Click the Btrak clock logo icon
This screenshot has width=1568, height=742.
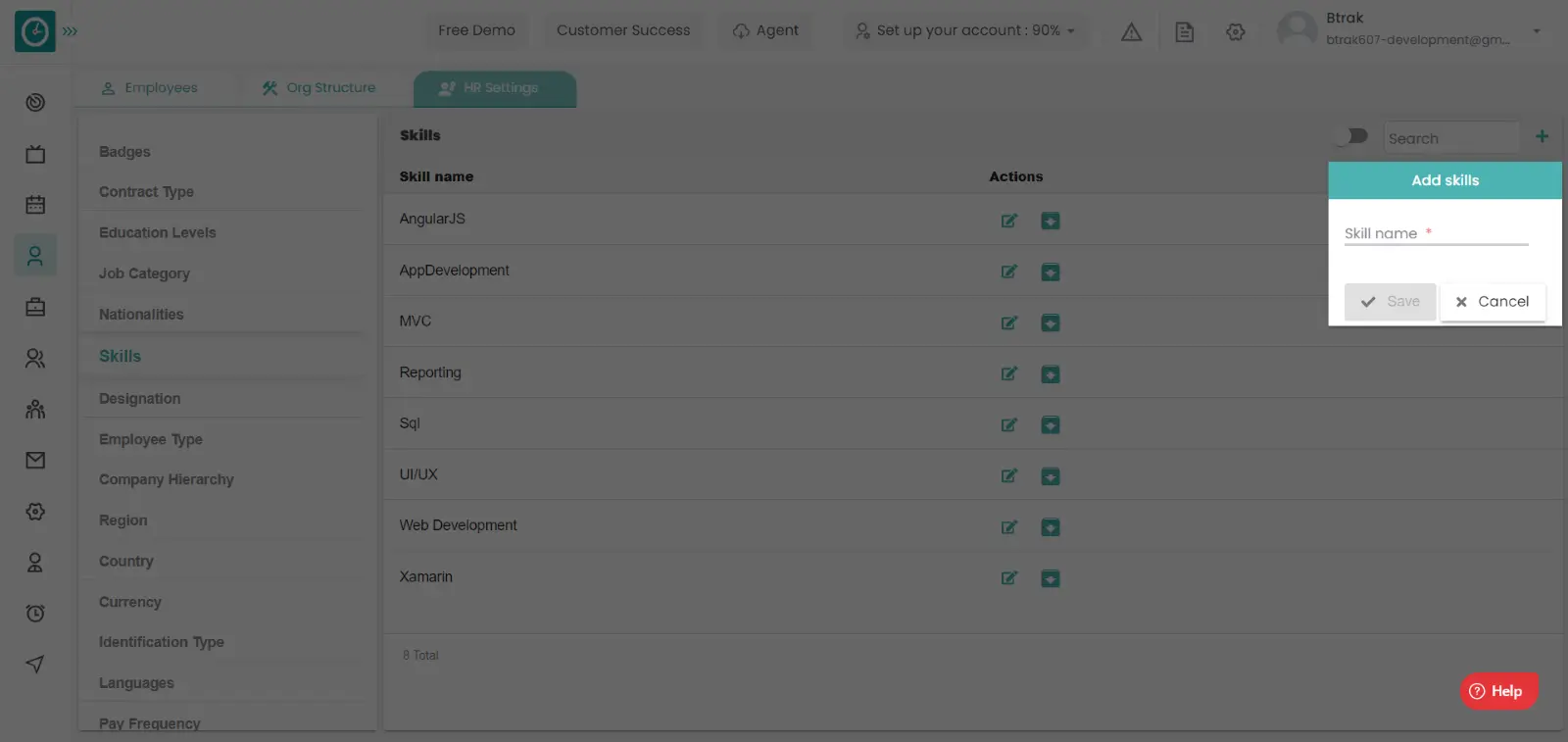[x=35, y=31]
